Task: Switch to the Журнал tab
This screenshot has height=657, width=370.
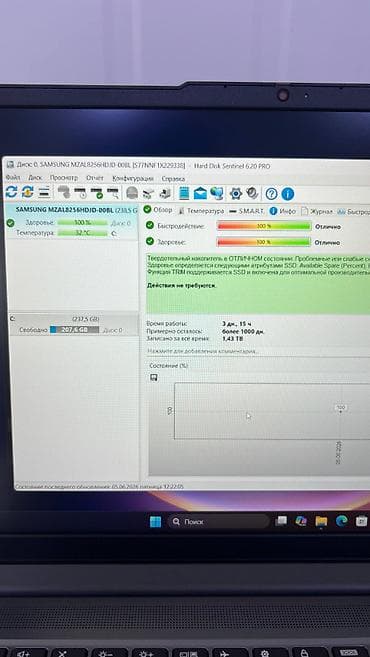Action: coord(317,212)
